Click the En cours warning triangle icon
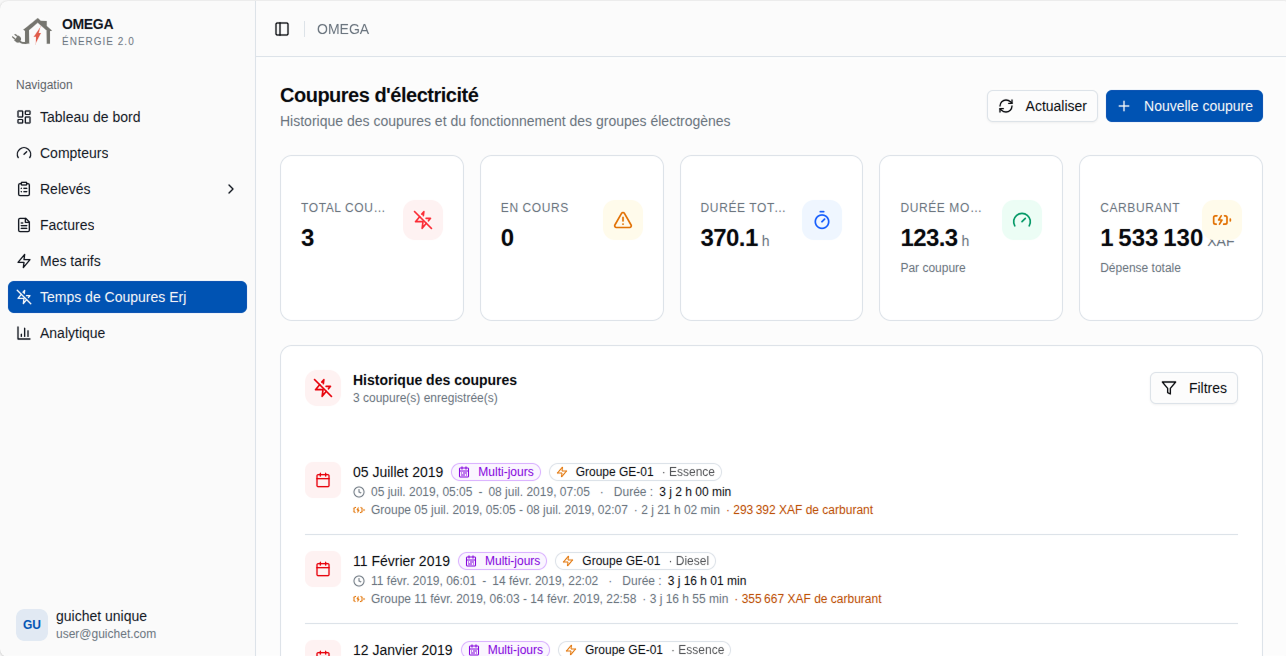 pyautogui.click(x=623, y=220)
